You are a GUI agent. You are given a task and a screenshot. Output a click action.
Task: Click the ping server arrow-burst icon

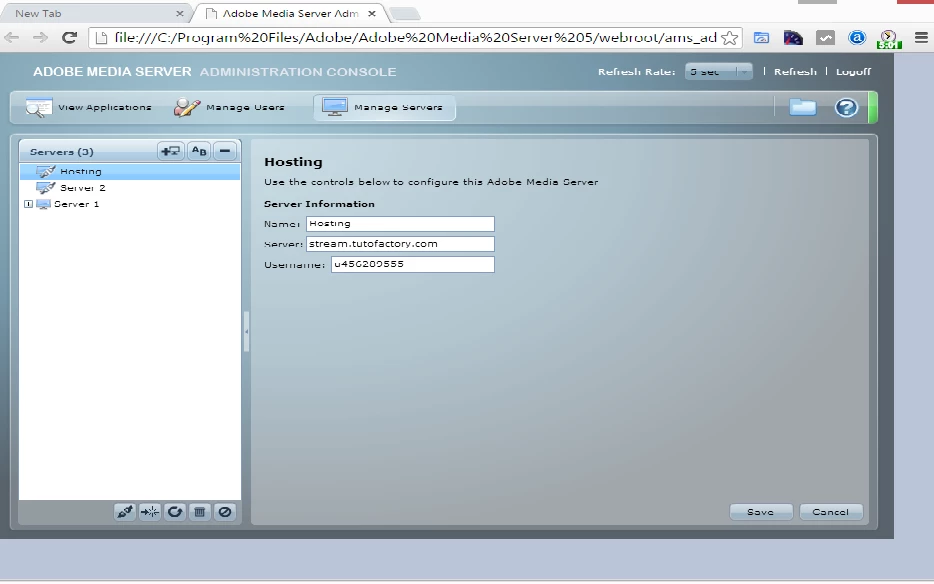[x=150, y=512]
